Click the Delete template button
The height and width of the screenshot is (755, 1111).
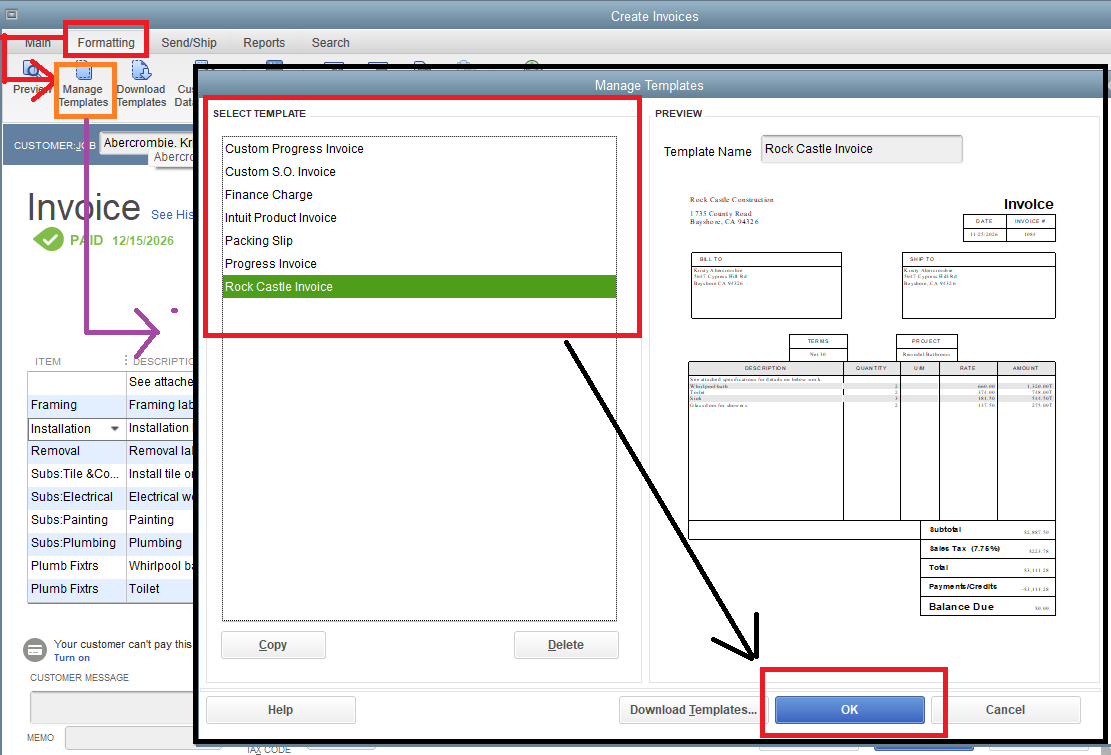(566, 645)
